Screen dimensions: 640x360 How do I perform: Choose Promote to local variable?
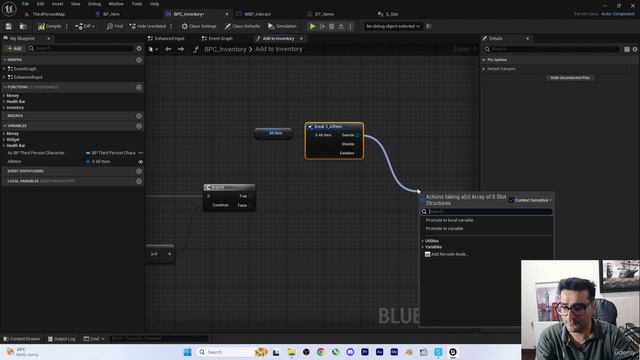pos(449,220)
